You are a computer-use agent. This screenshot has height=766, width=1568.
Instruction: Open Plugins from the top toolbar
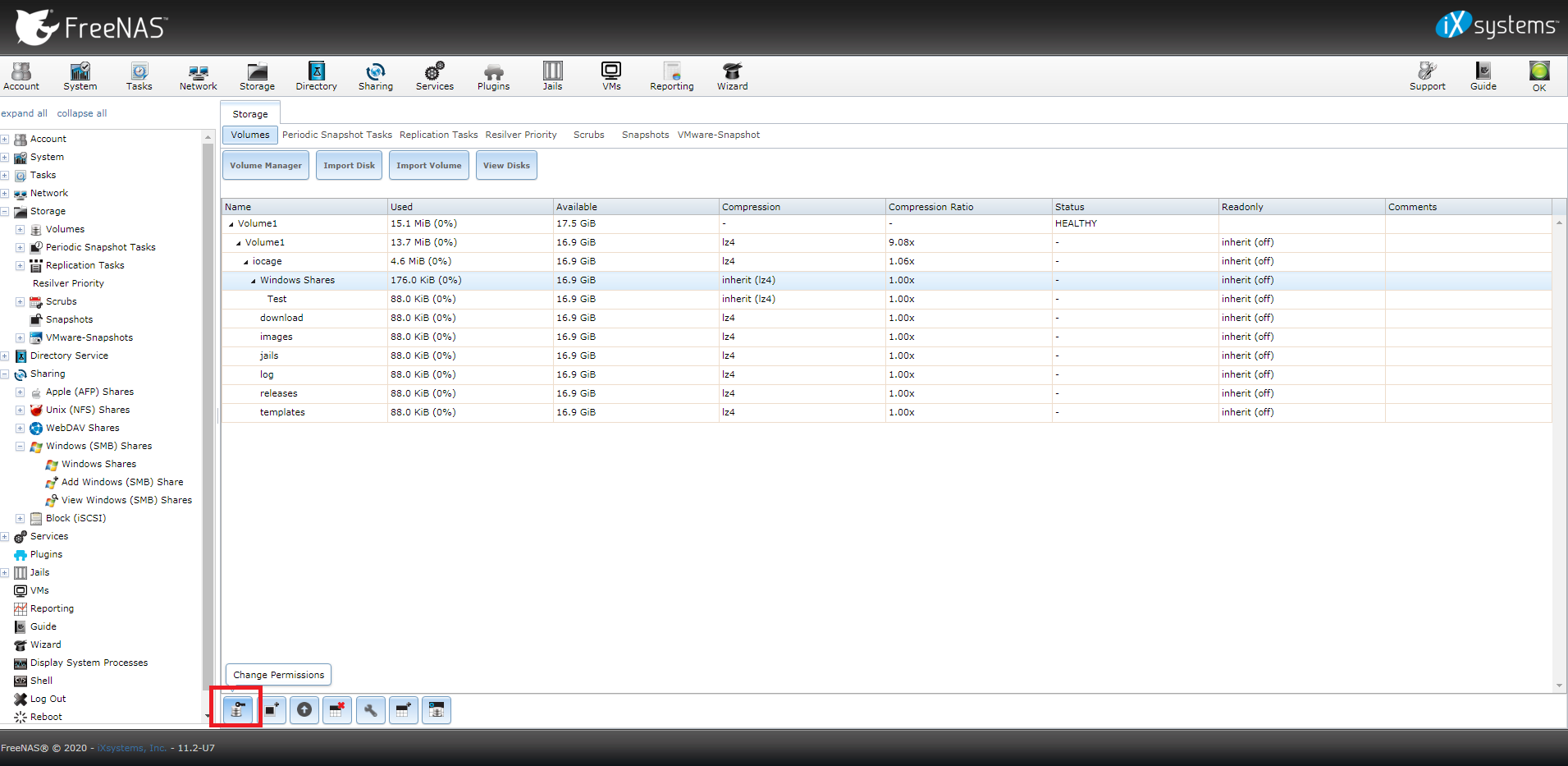coord(494,76)
